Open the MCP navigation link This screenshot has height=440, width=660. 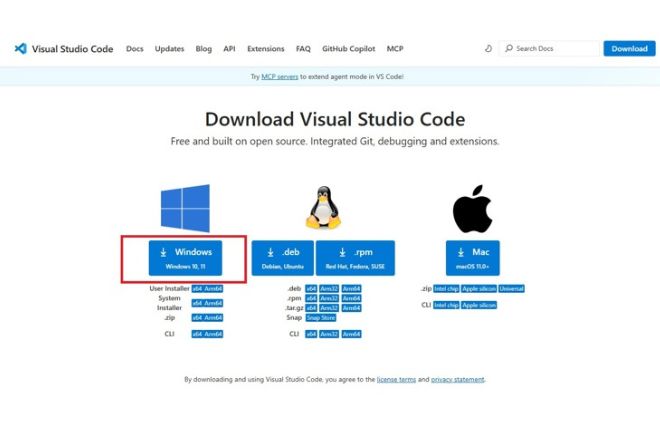395,48
